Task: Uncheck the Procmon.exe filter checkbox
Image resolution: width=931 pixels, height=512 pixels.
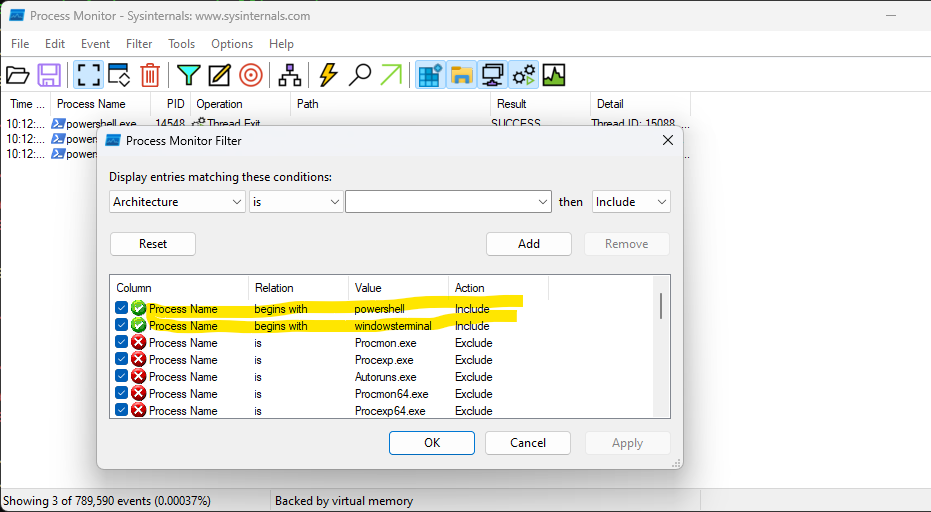Action: click(x=122, y=342)
